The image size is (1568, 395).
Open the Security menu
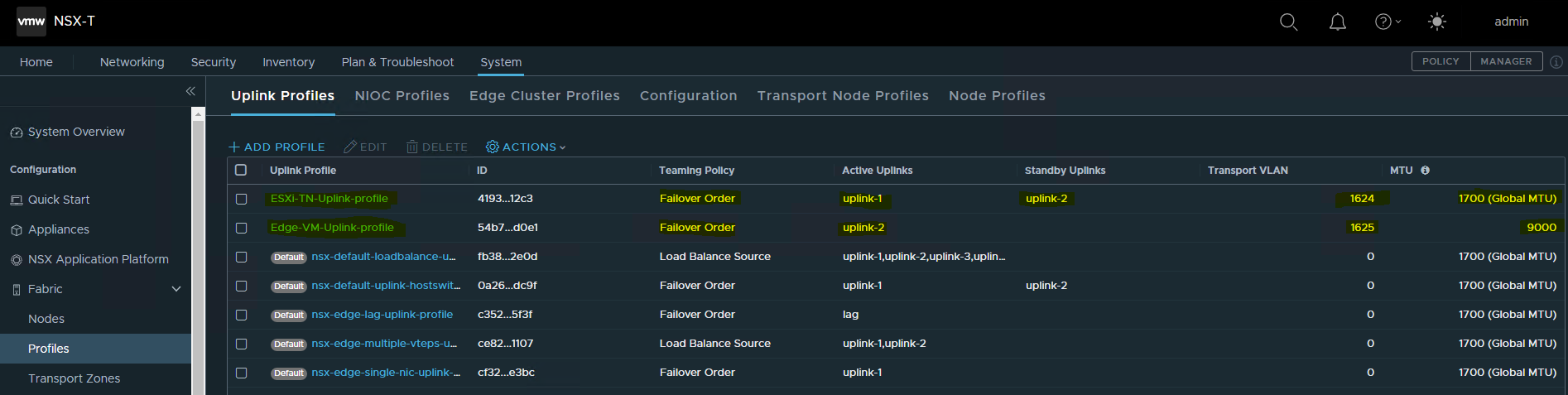click(214, 62)
